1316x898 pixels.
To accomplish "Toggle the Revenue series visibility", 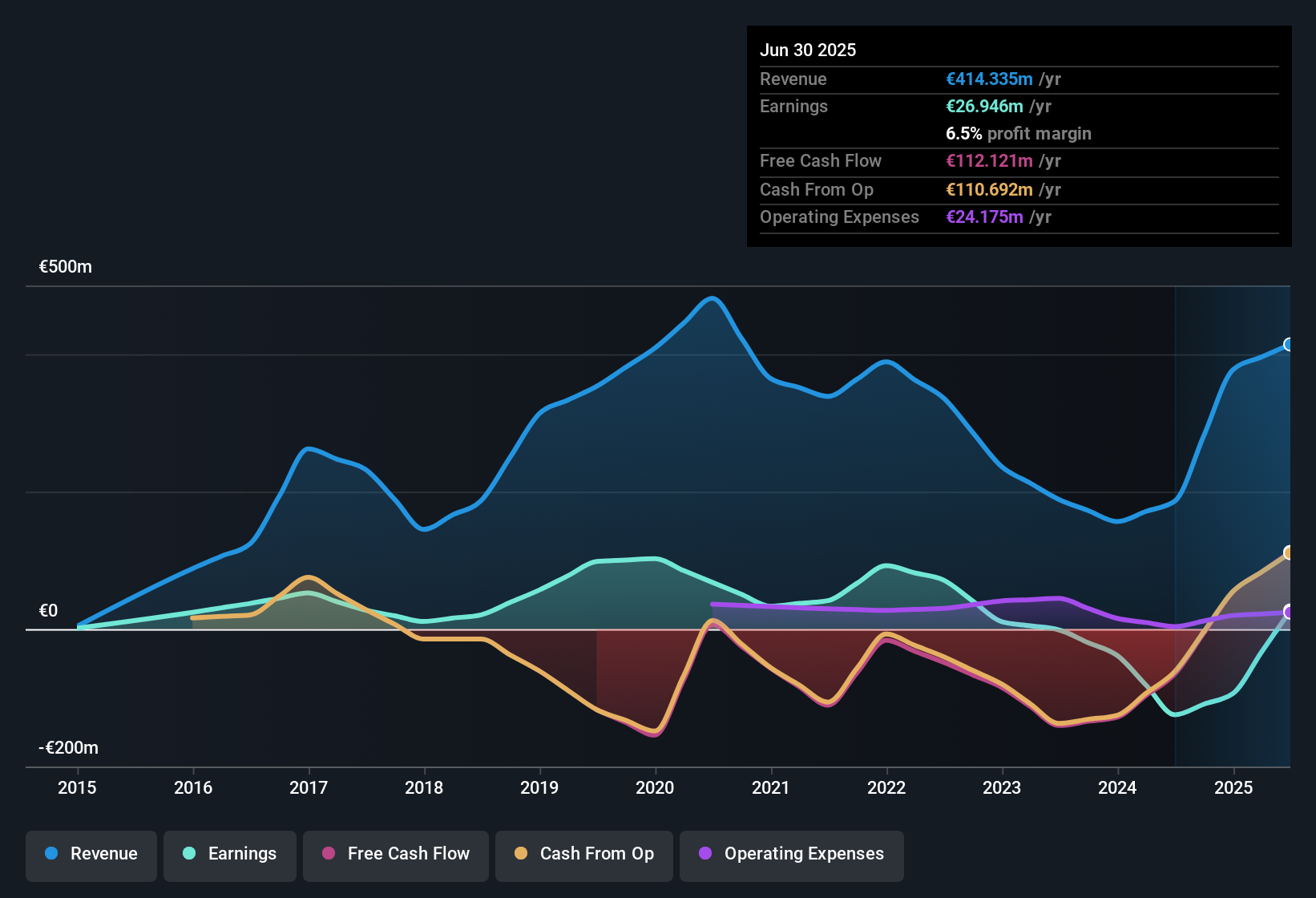I will coord(91,854).
